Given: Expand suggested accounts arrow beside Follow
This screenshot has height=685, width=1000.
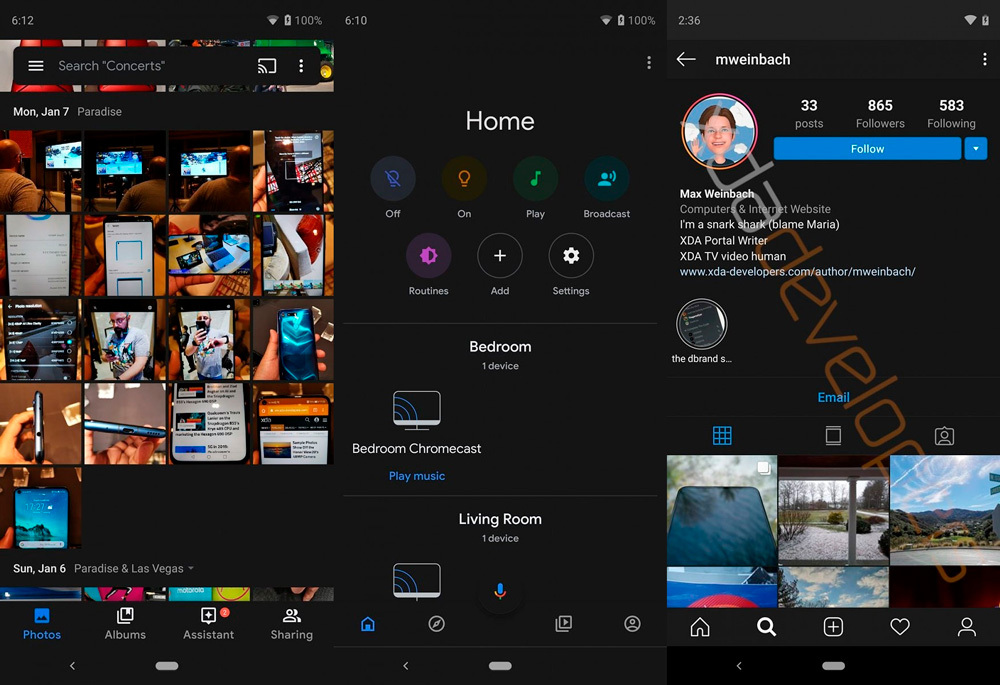Looking at the screenshot, I should (x=976, y=149).
